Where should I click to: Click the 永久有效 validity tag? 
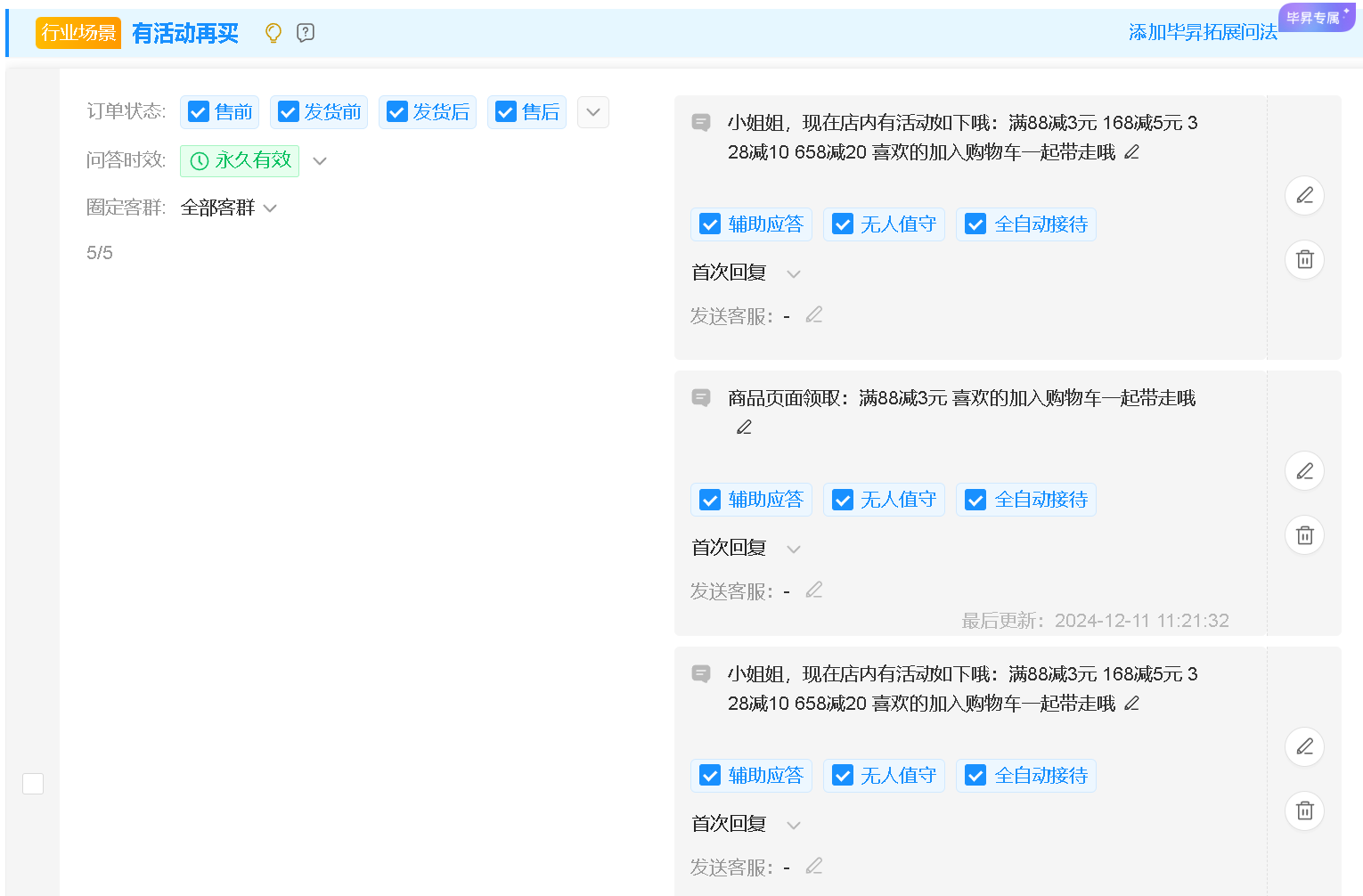click(240, 161)
